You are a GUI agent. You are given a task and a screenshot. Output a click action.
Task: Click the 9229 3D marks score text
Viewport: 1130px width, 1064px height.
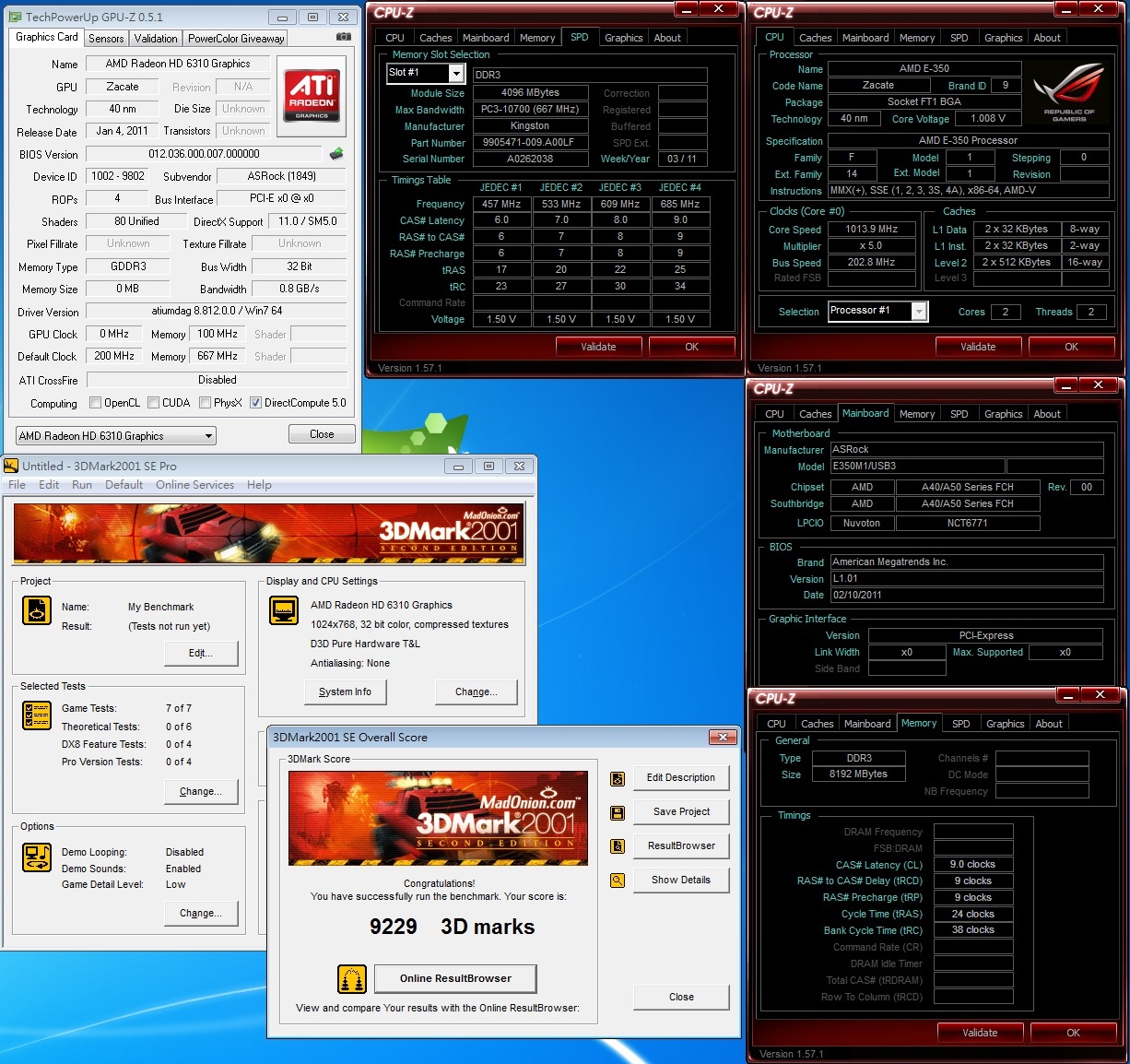tap(452, 927)
